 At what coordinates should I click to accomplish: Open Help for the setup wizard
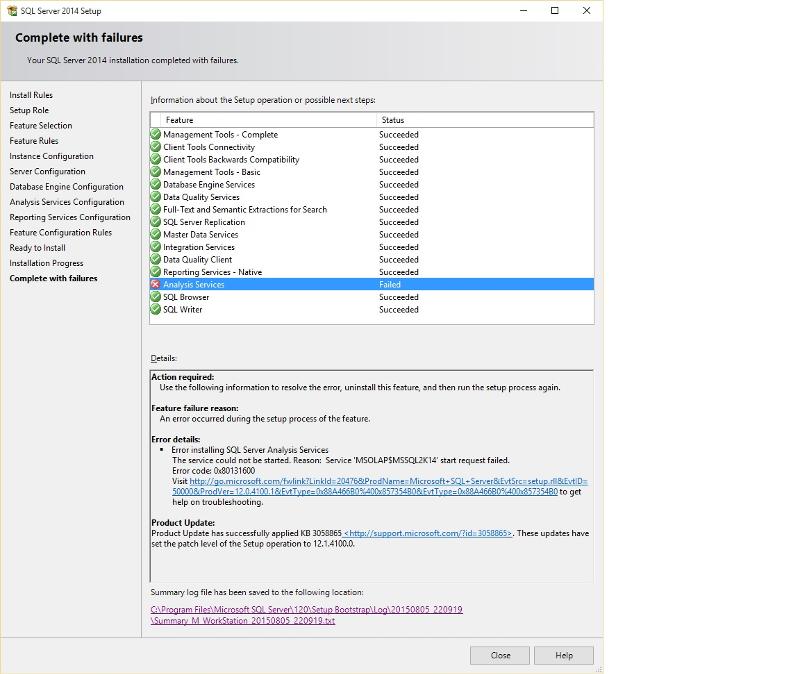[564, 655]
